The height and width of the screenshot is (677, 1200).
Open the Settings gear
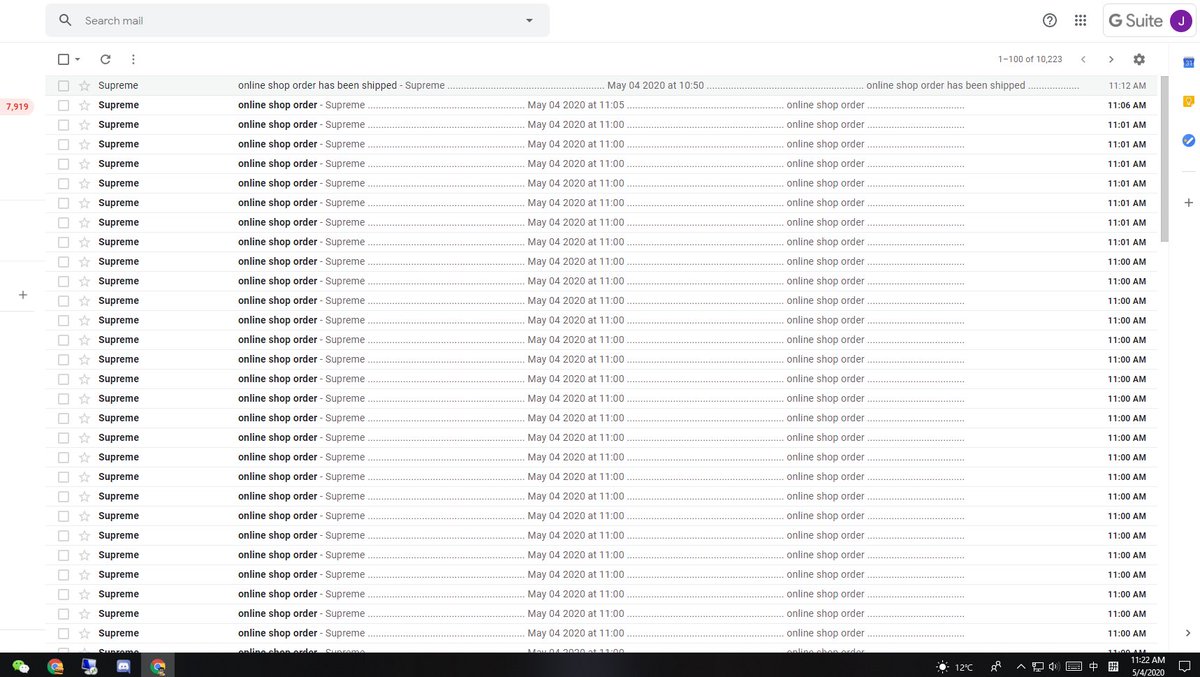click(x=1139, y=59)
